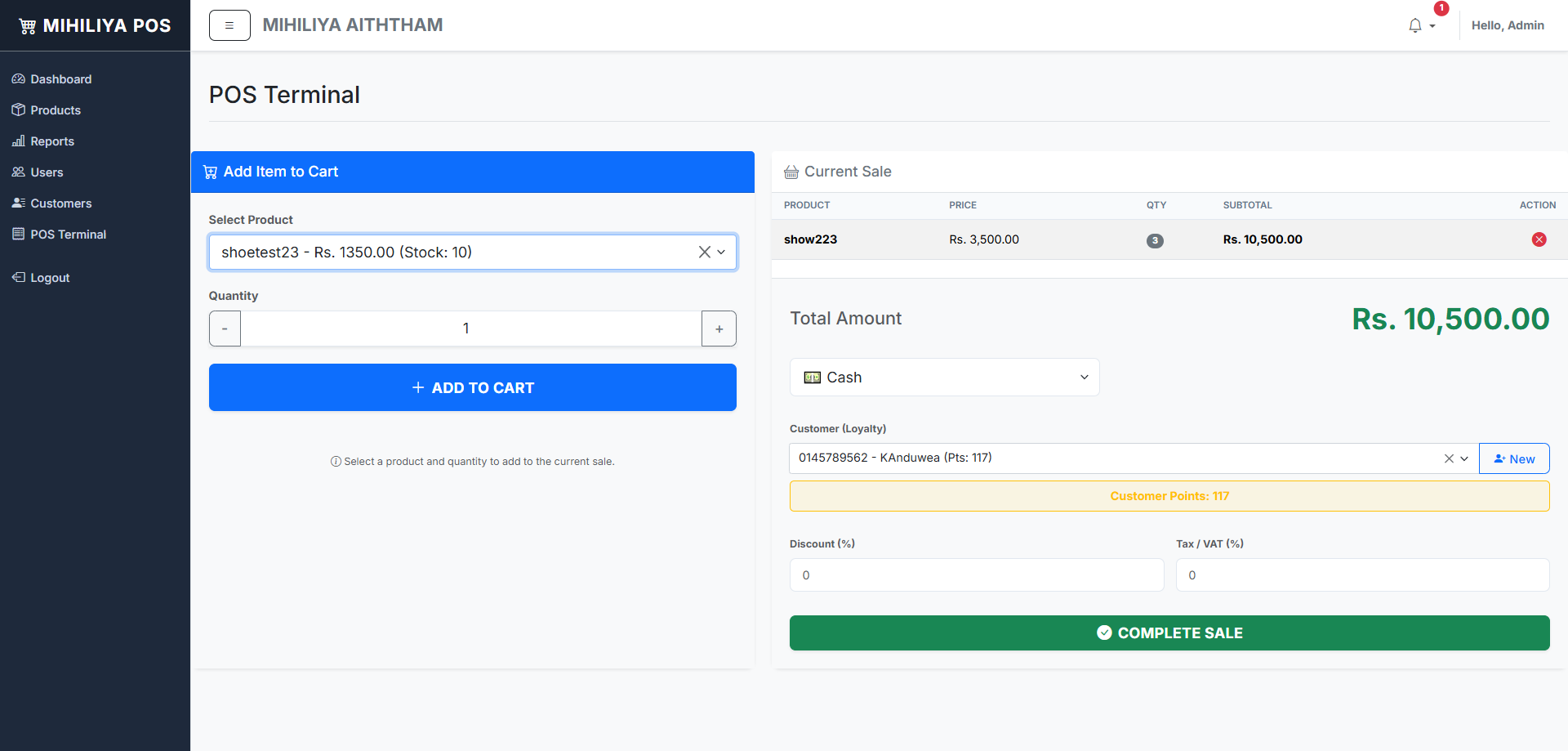This screenshot has height=751, width=1568.
Task: Open the Hello, Admin user menu
Action: coord(1508,25)
